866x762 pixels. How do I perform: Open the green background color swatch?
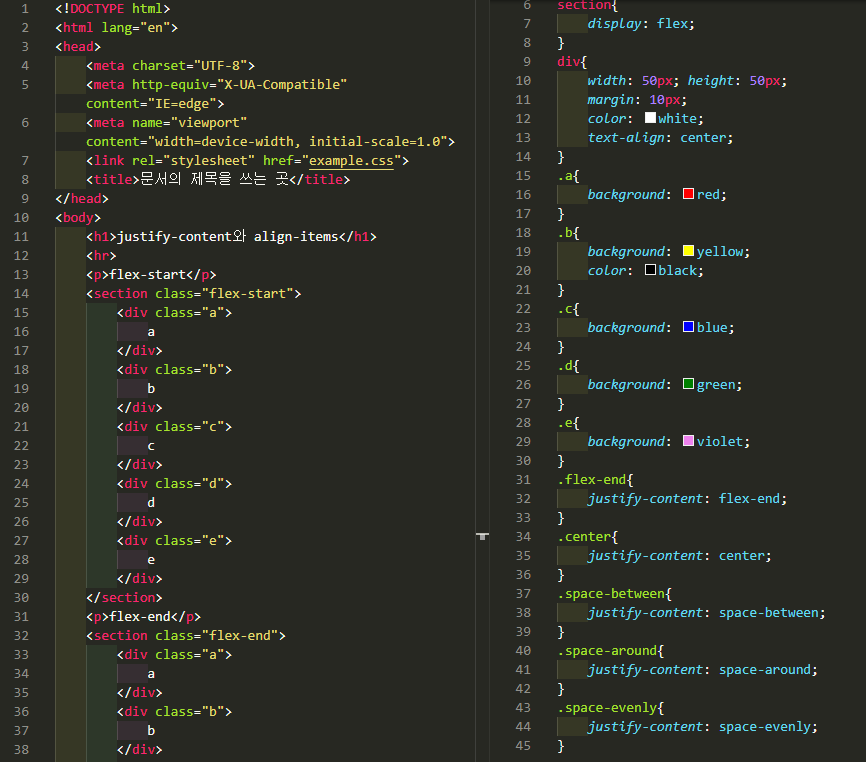pyautogui.click(x=688, y=384)
